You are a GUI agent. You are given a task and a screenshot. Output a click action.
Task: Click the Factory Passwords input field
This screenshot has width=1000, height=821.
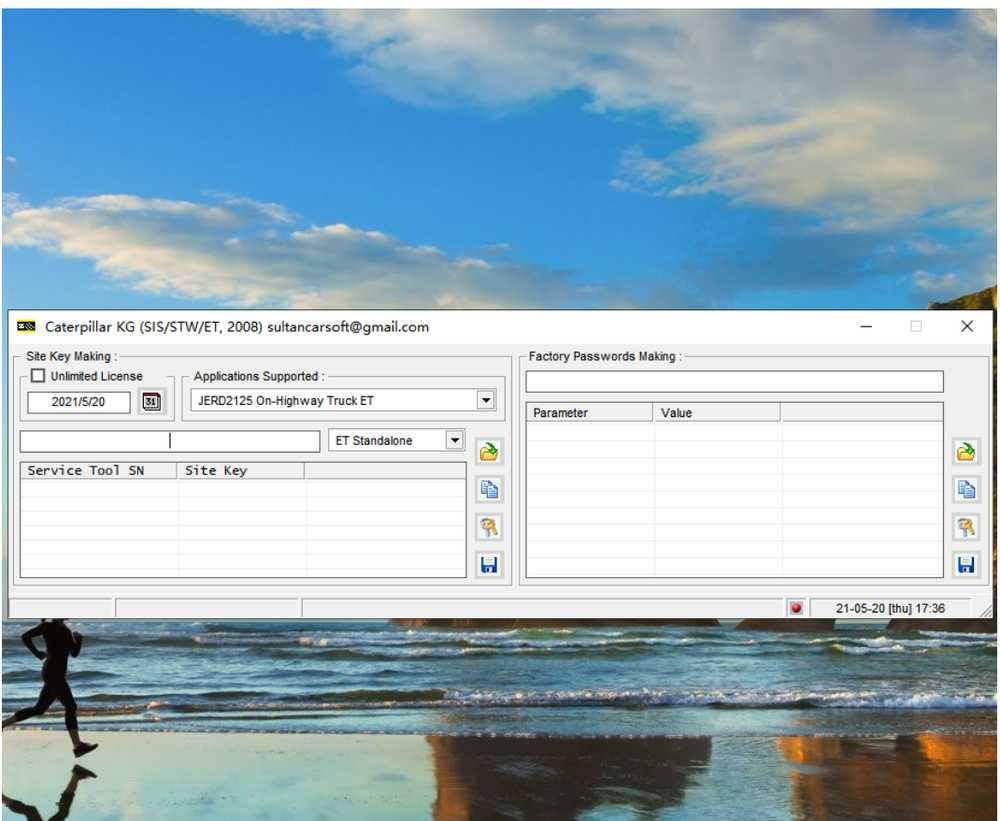tap(734, 382)
